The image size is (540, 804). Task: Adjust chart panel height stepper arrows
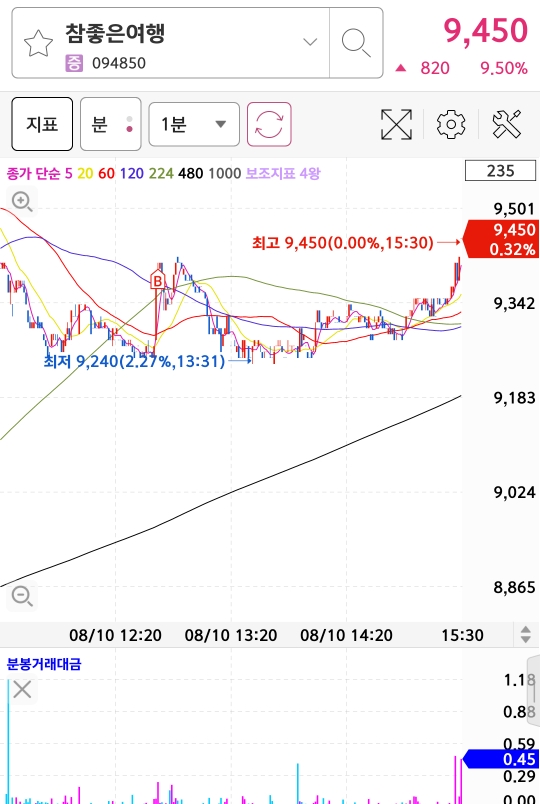526,635
